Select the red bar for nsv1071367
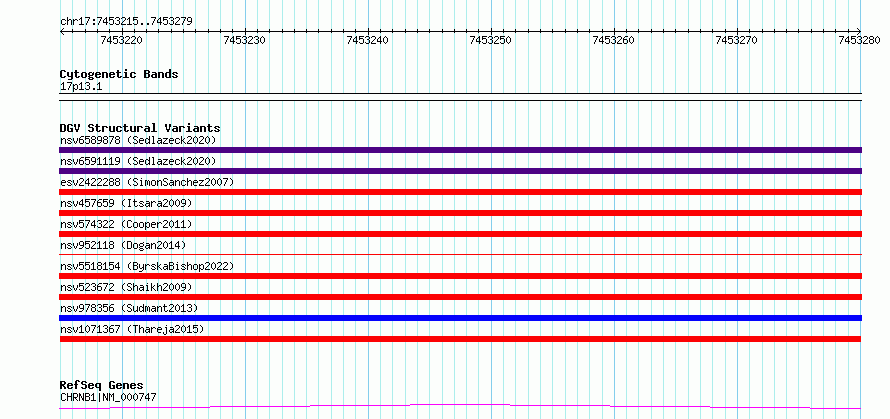Viewport: 890px width, 419px height. tap(460, 339)
